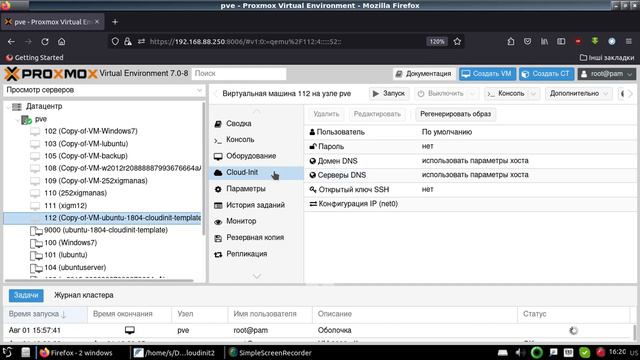Switch to Журнал кластера tab
Image resolution: width=640 pixels, height=360 pixels.
point(84,295)
